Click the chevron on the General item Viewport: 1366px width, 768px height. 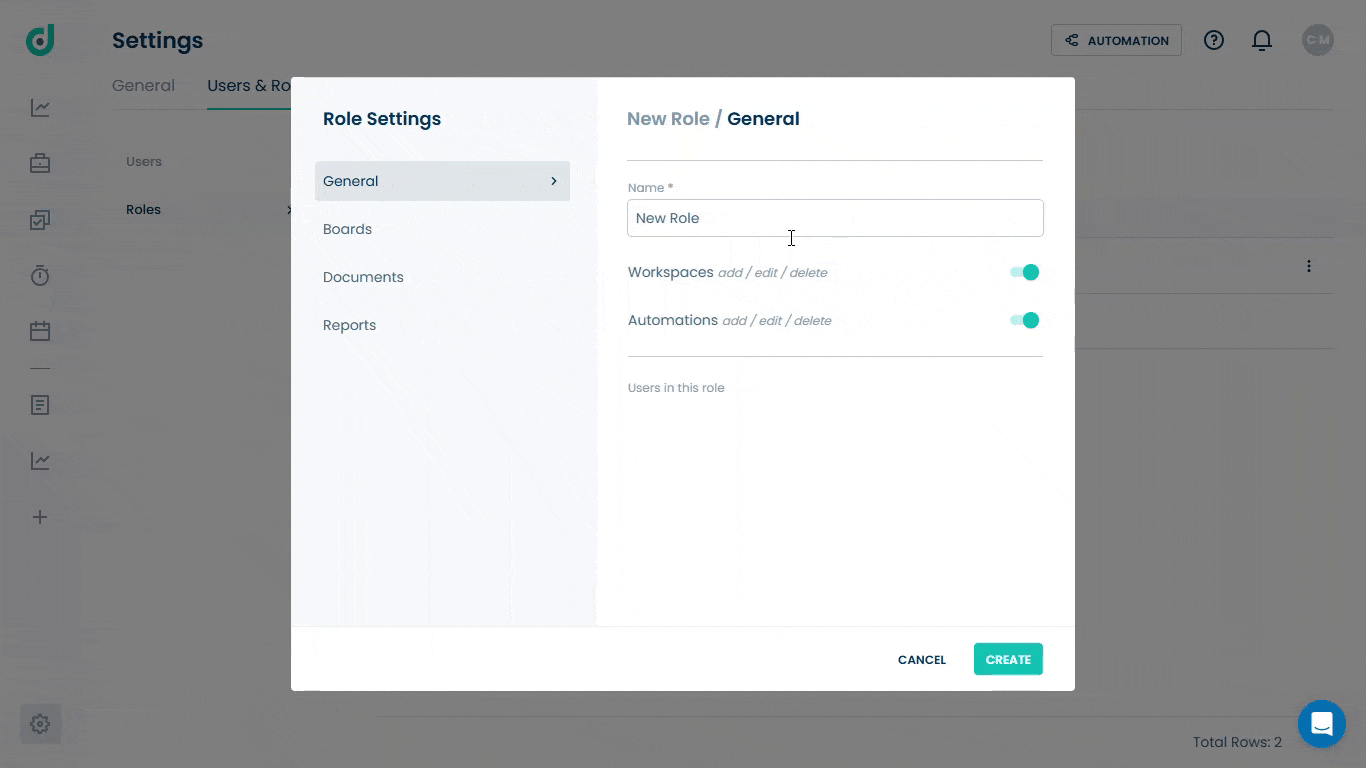point(554,181)
